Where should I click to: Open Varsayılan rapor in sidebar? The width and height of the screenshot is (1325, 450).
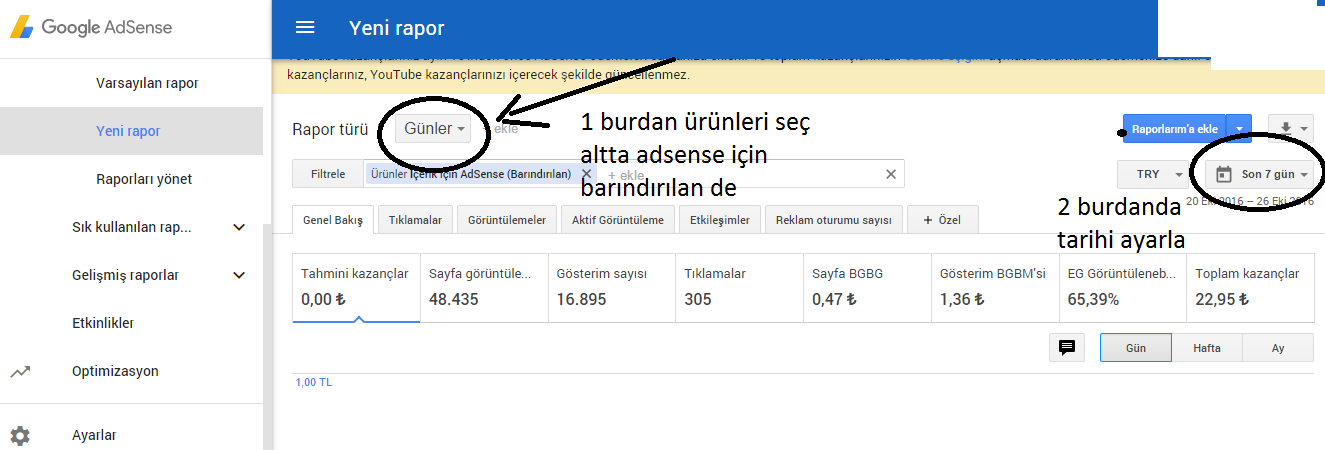point(147,83)
